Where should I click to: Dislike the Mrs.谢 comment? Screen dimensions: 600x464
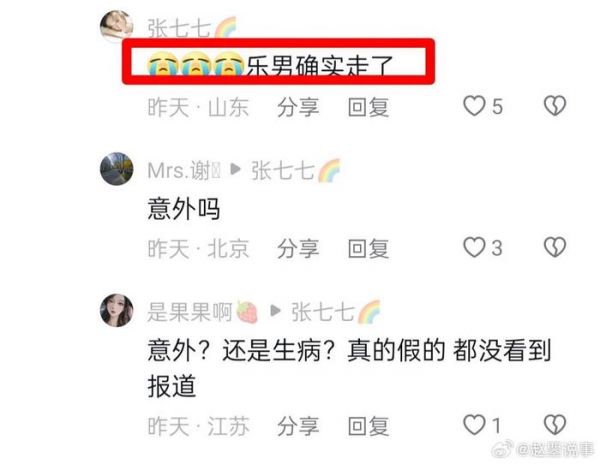555,247
